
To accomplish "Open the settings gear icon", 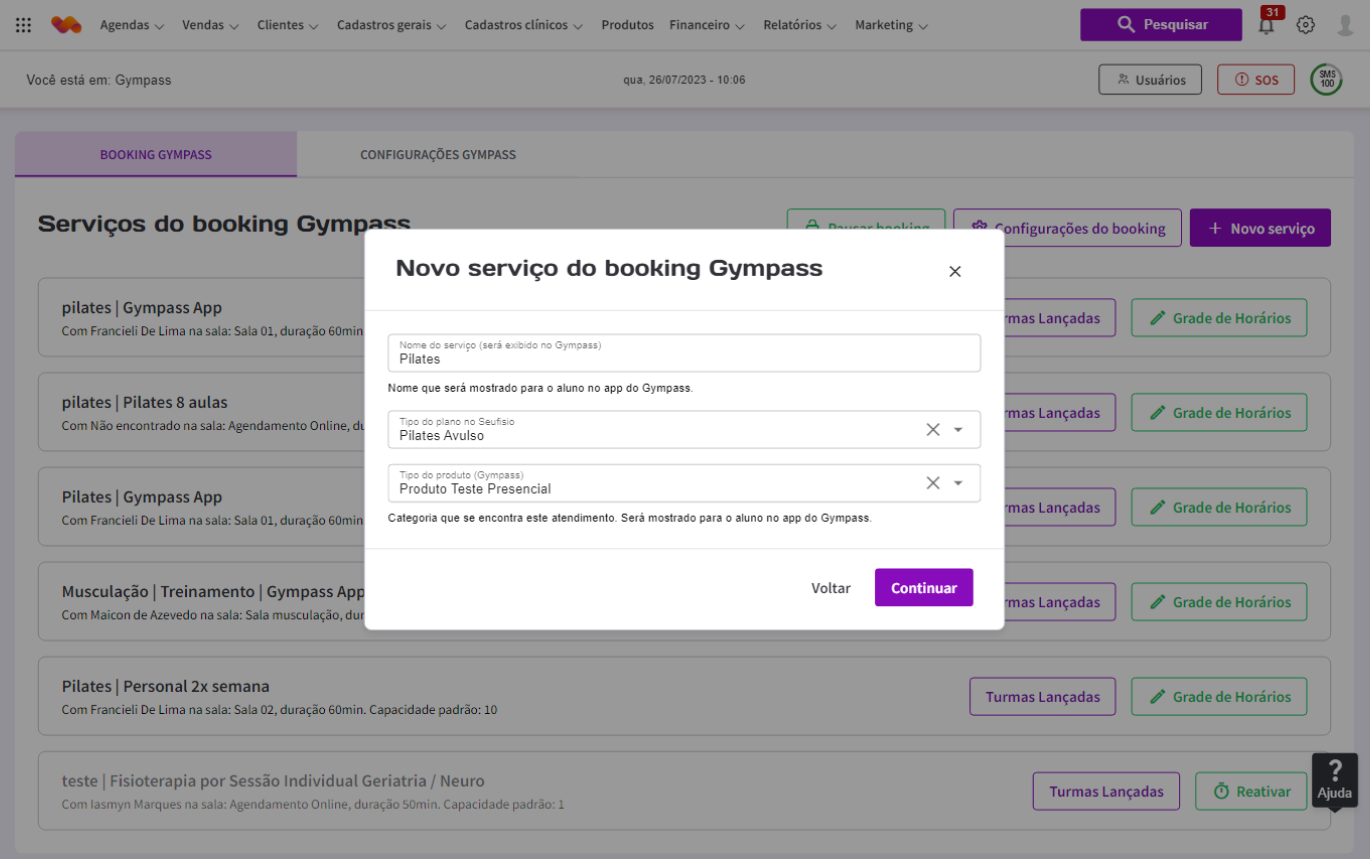I will click(1305, 25).
